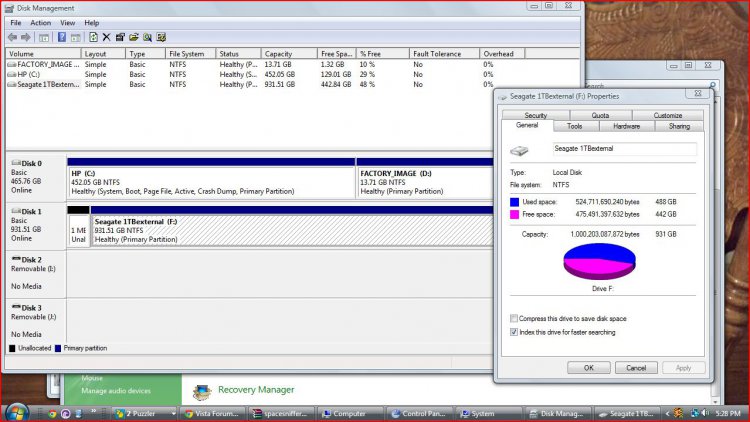Open the Recovery Manager link

(256, 390)
